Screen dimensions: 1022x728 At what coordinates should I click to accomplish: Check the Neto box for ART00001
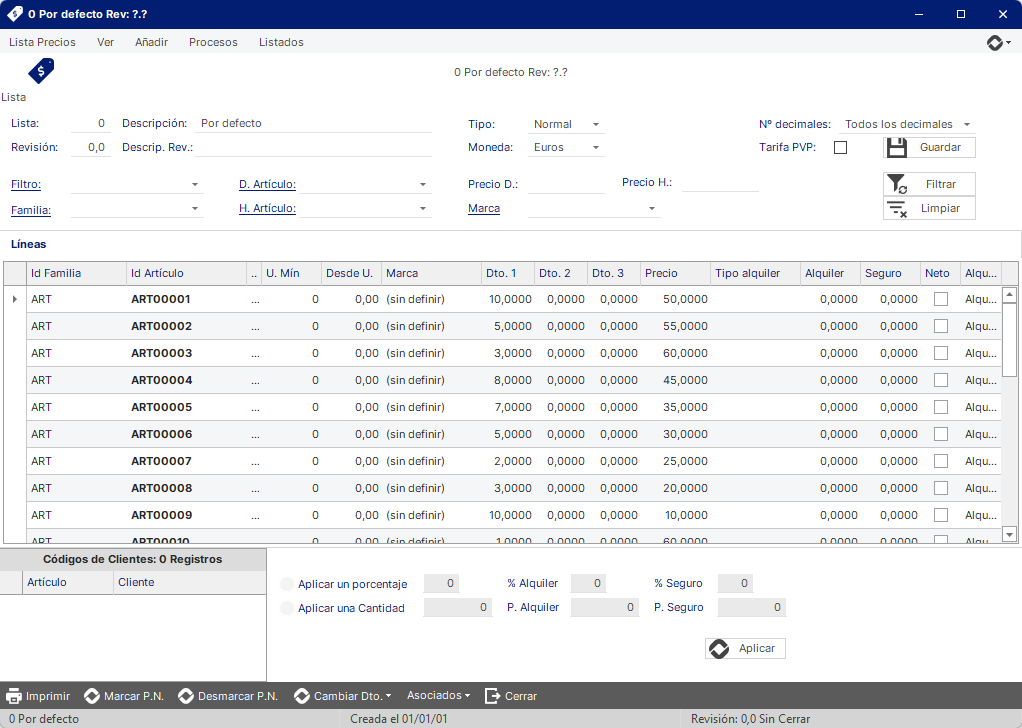coord(941,299)
